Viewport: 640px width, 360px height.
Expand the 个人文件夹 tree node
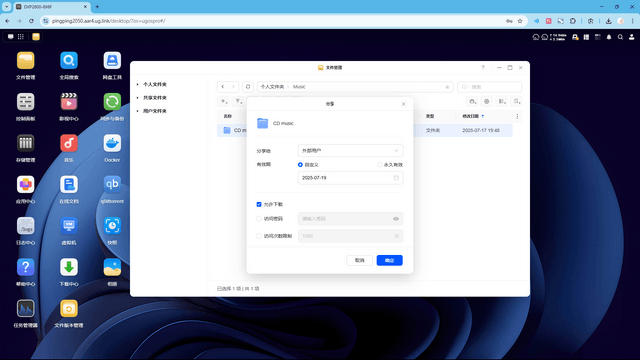(x=138, y=84)
